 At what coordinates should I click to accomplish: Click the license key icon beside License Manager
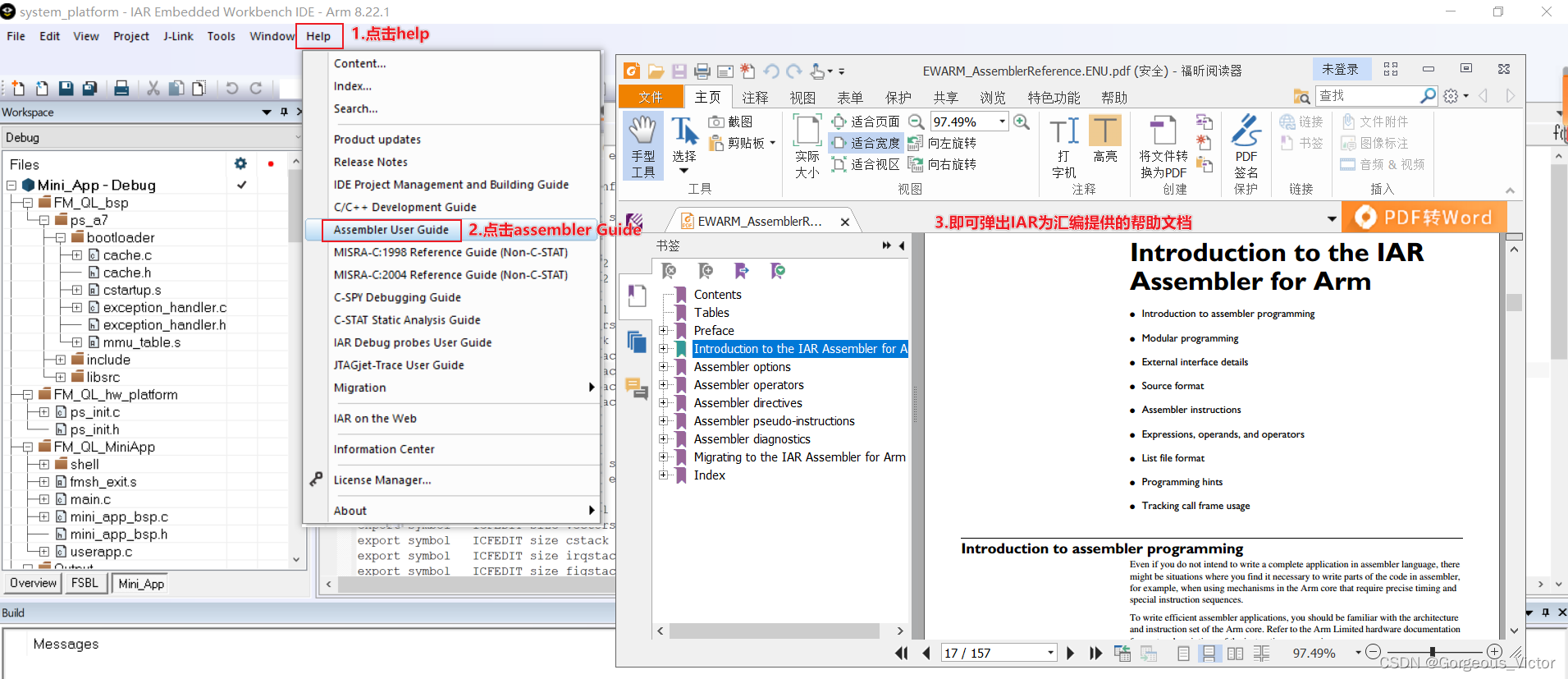316,479
